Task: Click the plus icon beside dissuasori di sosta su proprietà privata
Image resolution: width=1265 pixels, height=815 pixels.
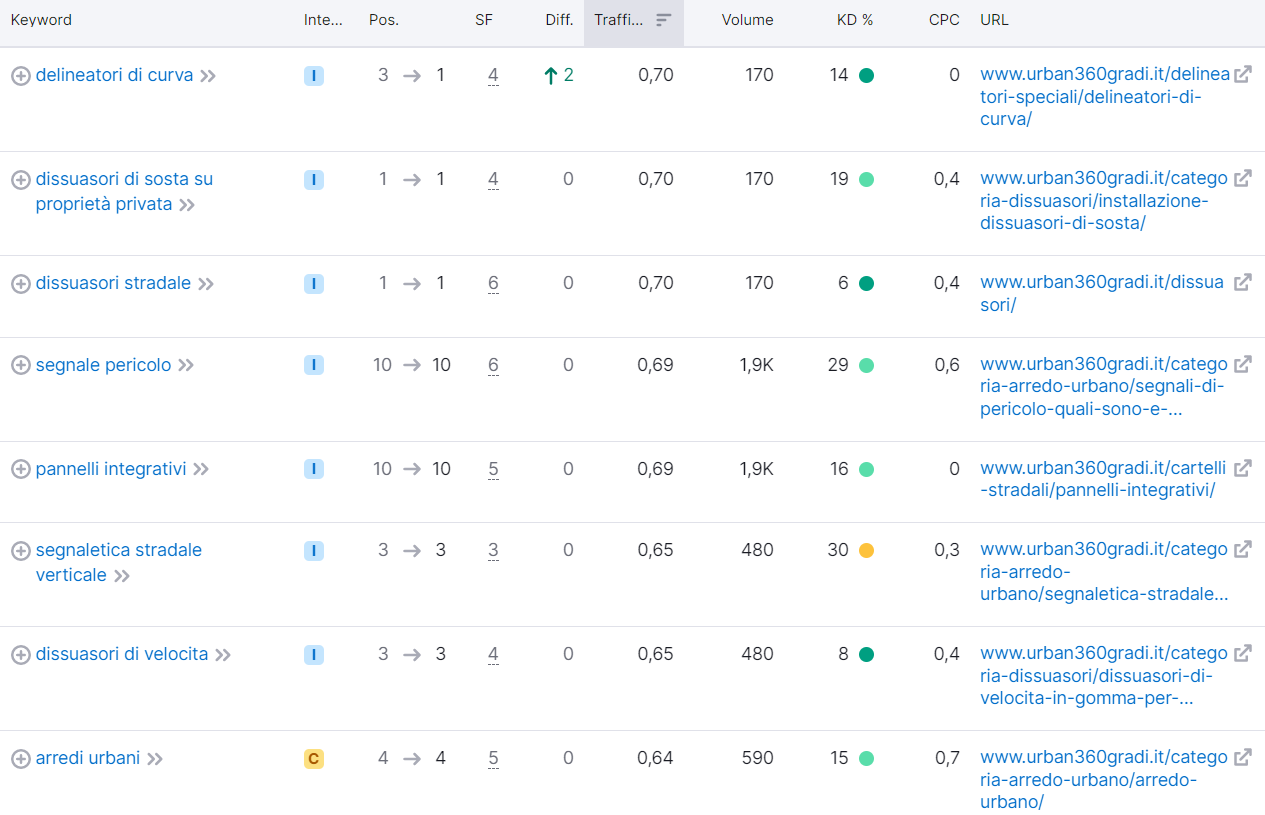Action: pos(20,180)
